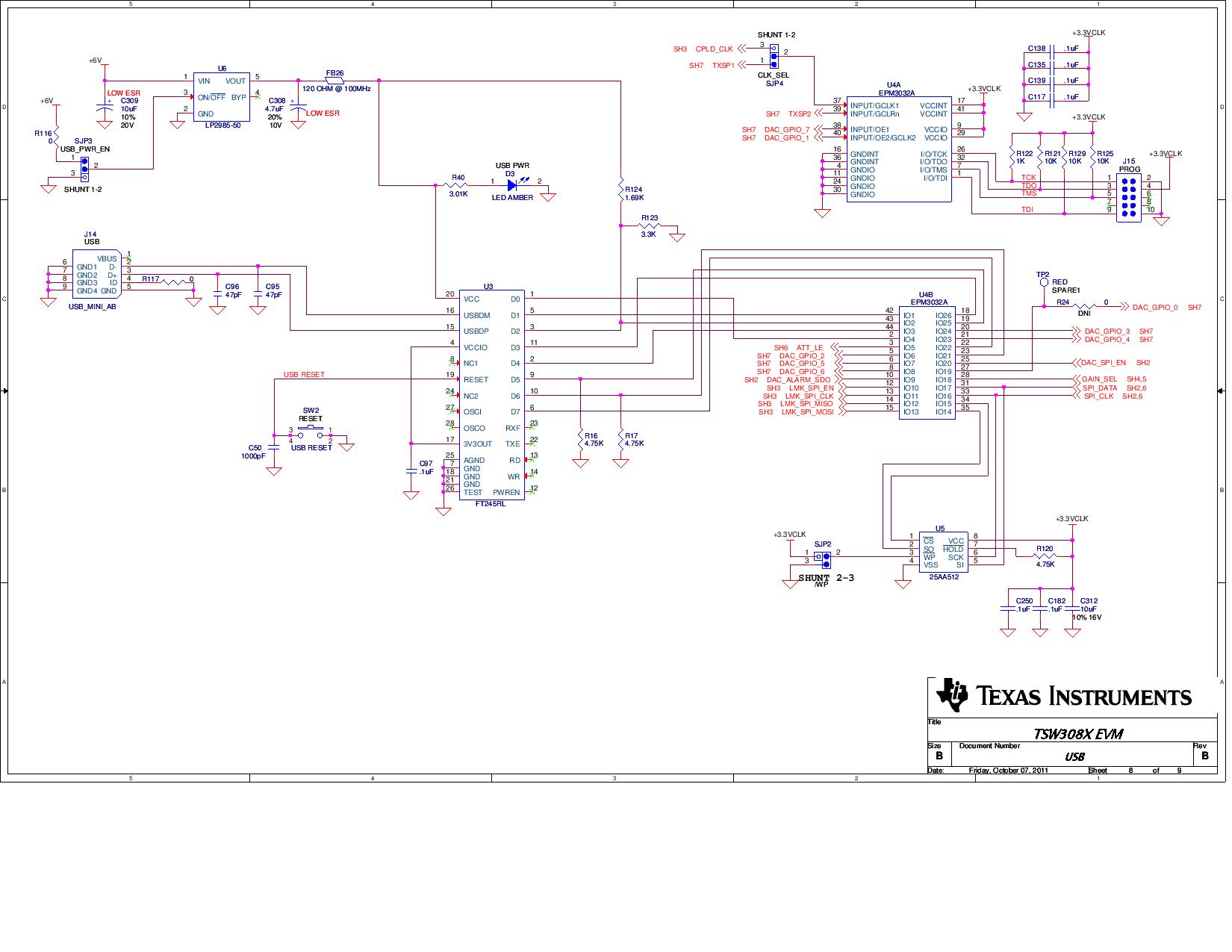The image size is (1232, 952).
Task: Select the U4B EPM3032A component
Action: pos(927,363)
